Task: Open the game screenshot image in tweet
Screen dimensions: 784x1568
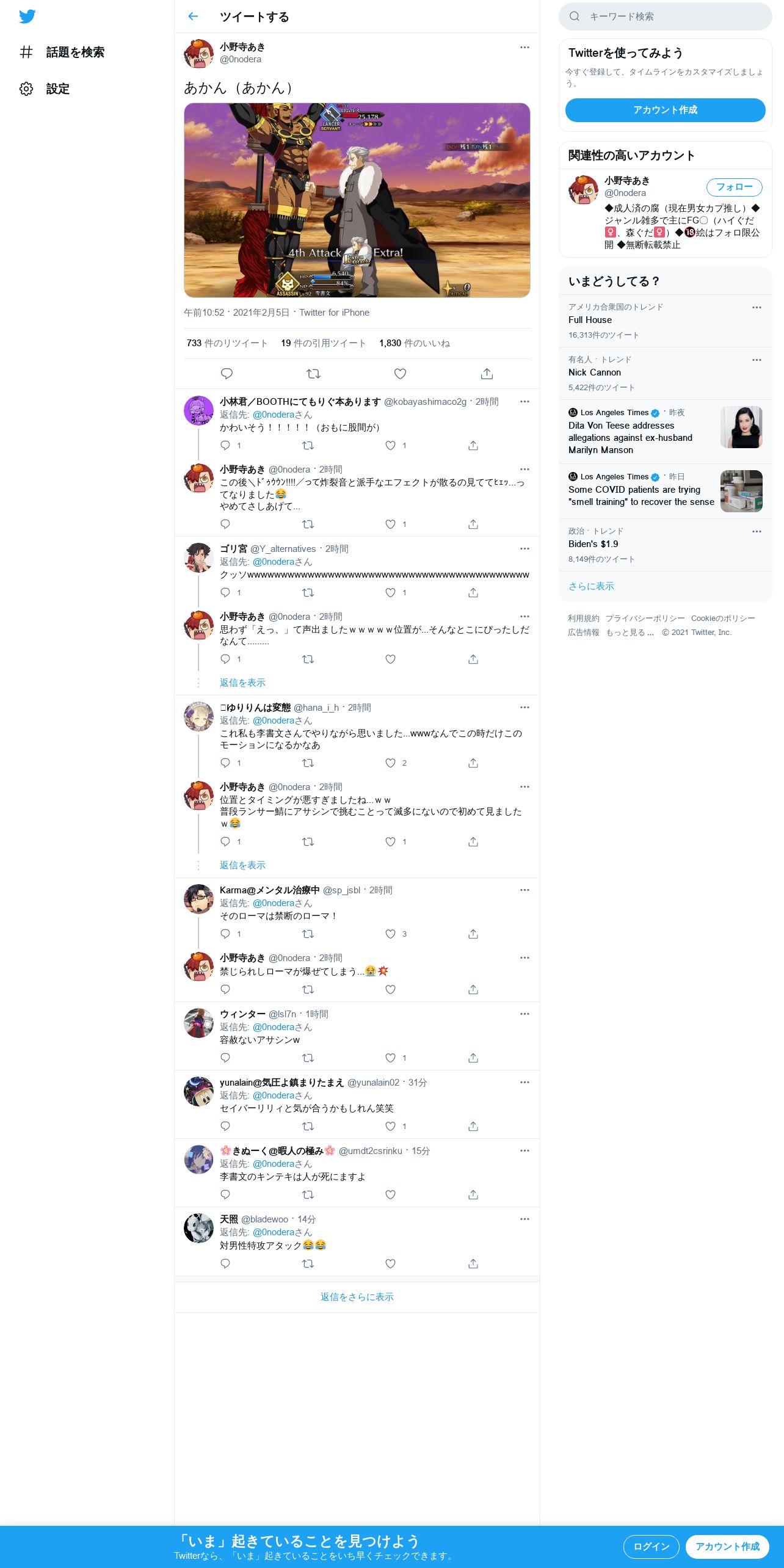Action: tap(357, 200)
